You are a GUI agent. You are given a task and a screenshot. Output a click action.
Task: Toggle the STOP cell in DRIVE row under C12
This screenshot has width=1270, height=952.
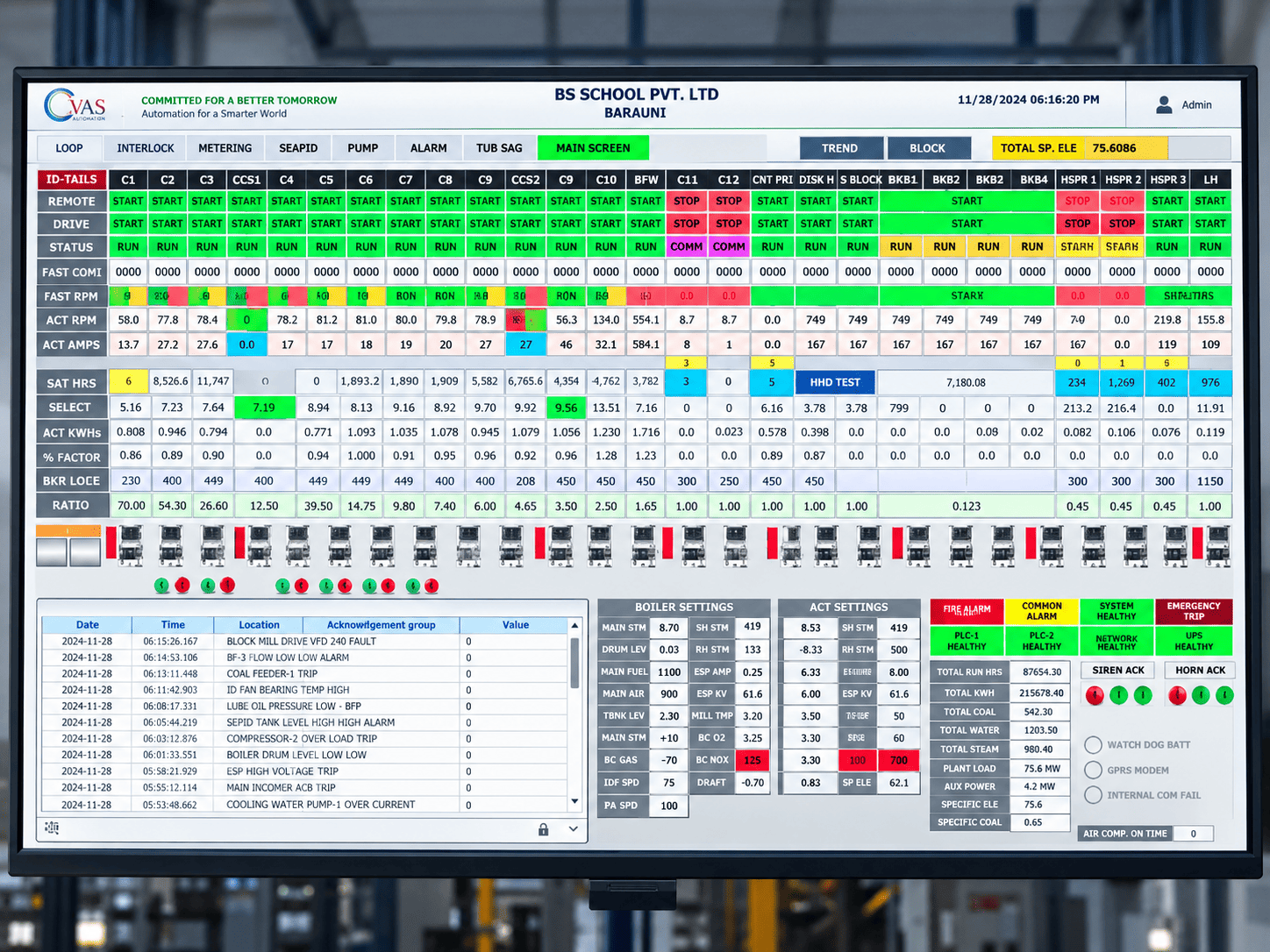[x=729, y=224]
